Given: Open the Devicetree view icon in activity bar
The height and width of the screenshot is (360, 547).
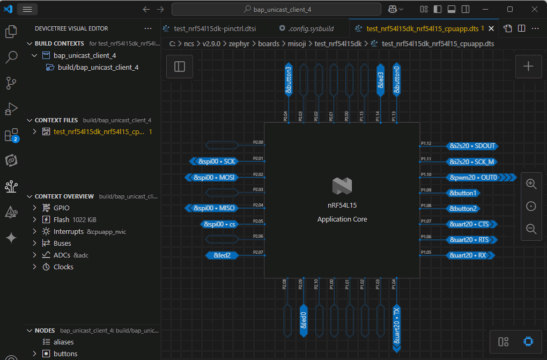Looking at the screenshot, I should pos(11,186).
